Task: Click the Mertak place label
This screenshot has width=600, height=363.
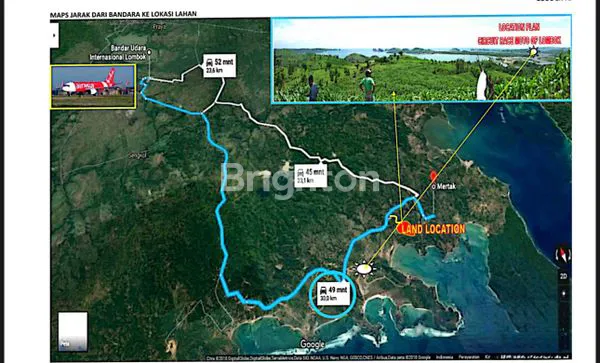Action: pos(446,187)
